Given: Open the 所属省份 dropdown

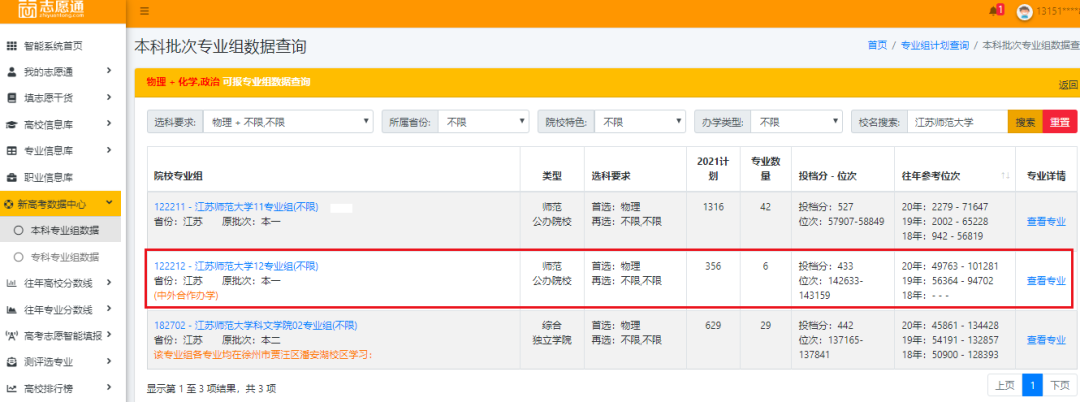Looking at the screenshot, I should click(483, 122).
